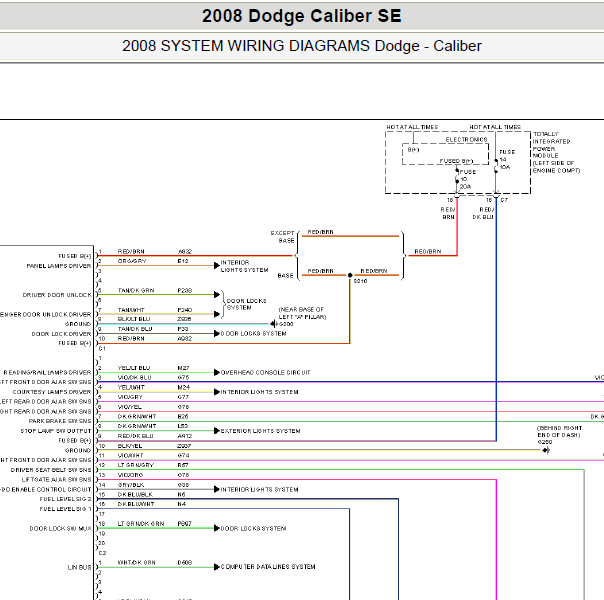The image size is (604, 600).
Task: Click the 'EXCEPT BASE' label
Action: (283, 237)
